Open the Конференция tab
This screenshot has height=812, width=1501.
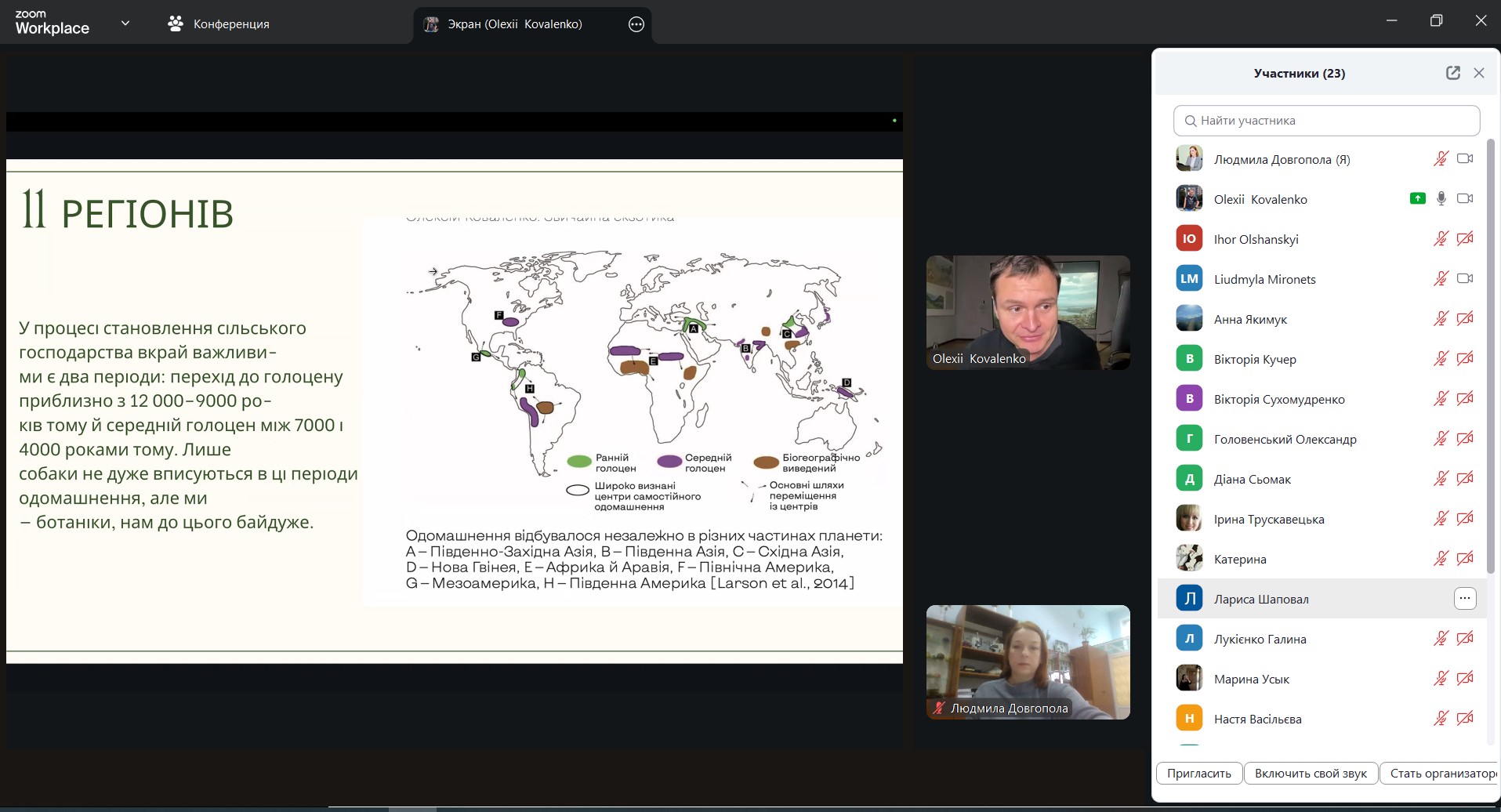click(x=219, y=24)
